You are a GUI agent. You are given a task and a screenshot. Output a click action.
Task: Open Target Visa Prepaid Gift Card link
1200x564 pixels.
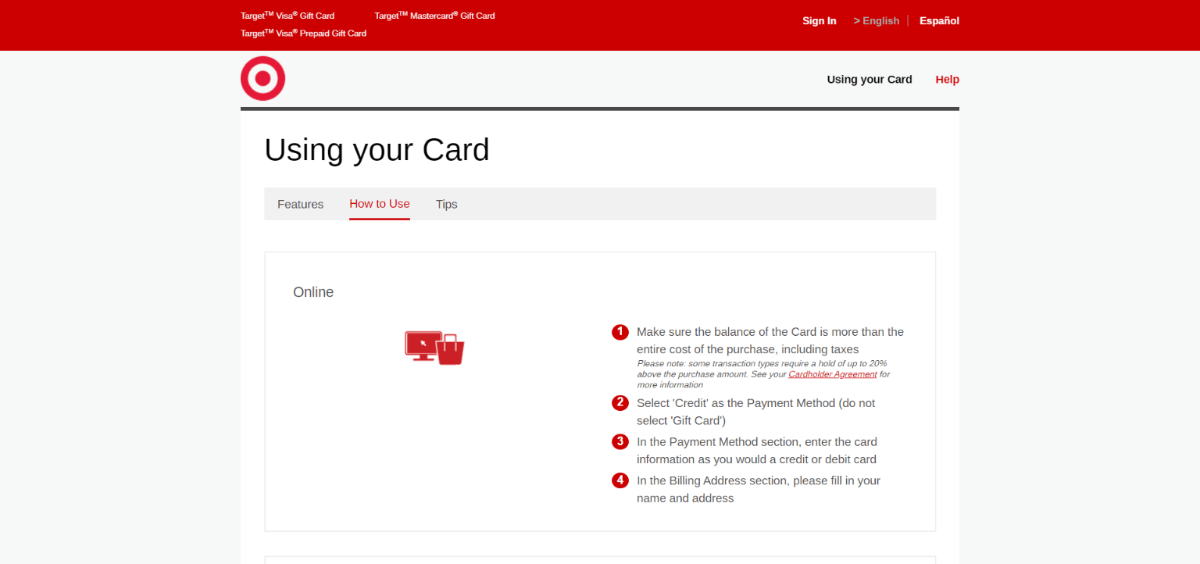(x=304, y=33)
